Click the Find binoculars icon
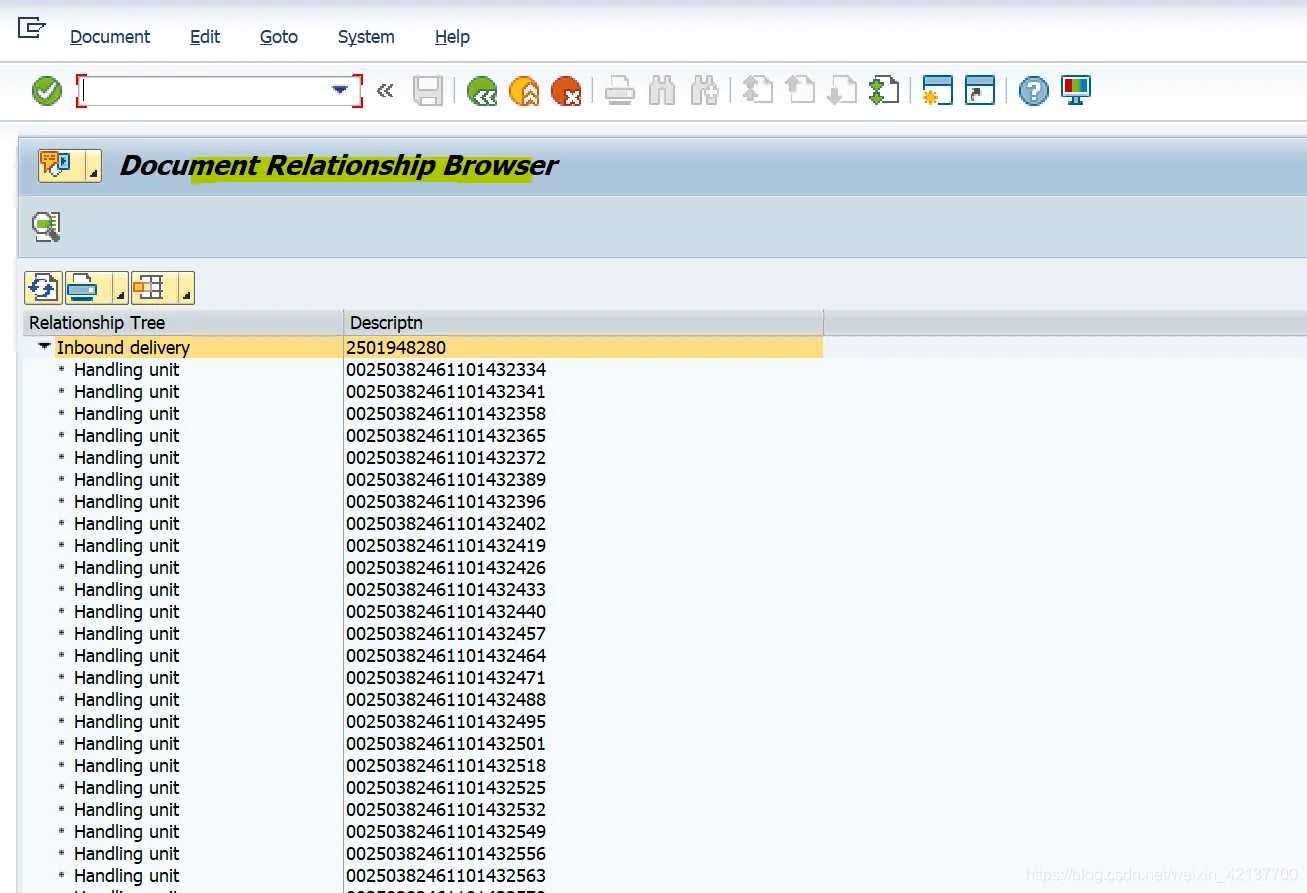Screen dimensions: 1307x893 point(662,91)
